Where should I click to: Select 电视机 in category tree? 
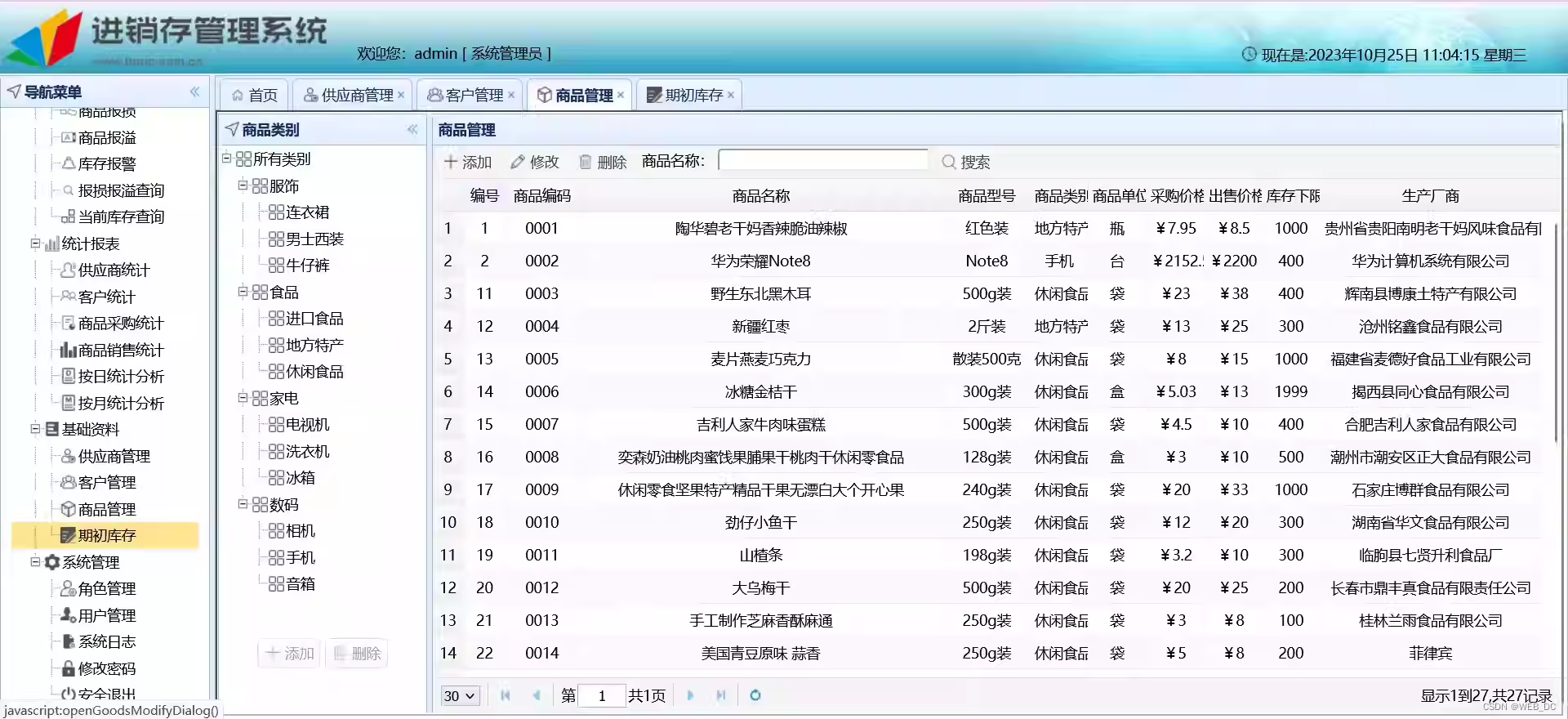[x=307, y=425]
